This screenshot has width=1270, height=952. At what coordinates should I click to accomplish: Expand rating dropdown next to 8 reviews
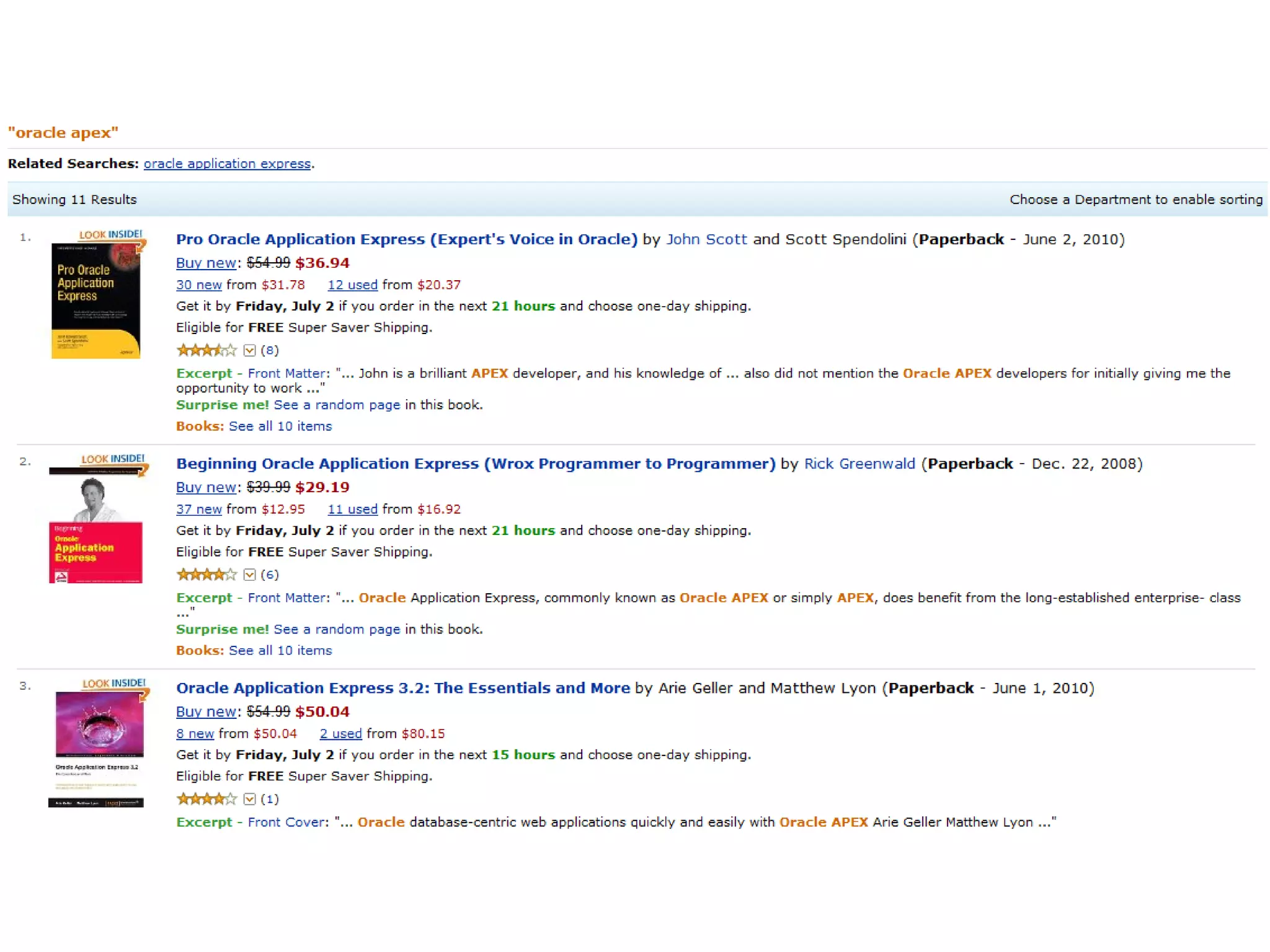point(249,351)
